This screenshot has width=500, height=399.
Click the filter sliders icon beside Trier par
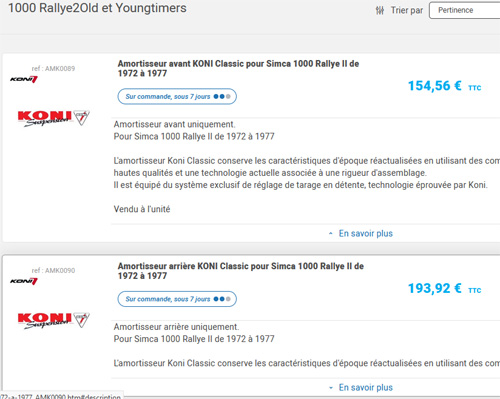point(380,11)
